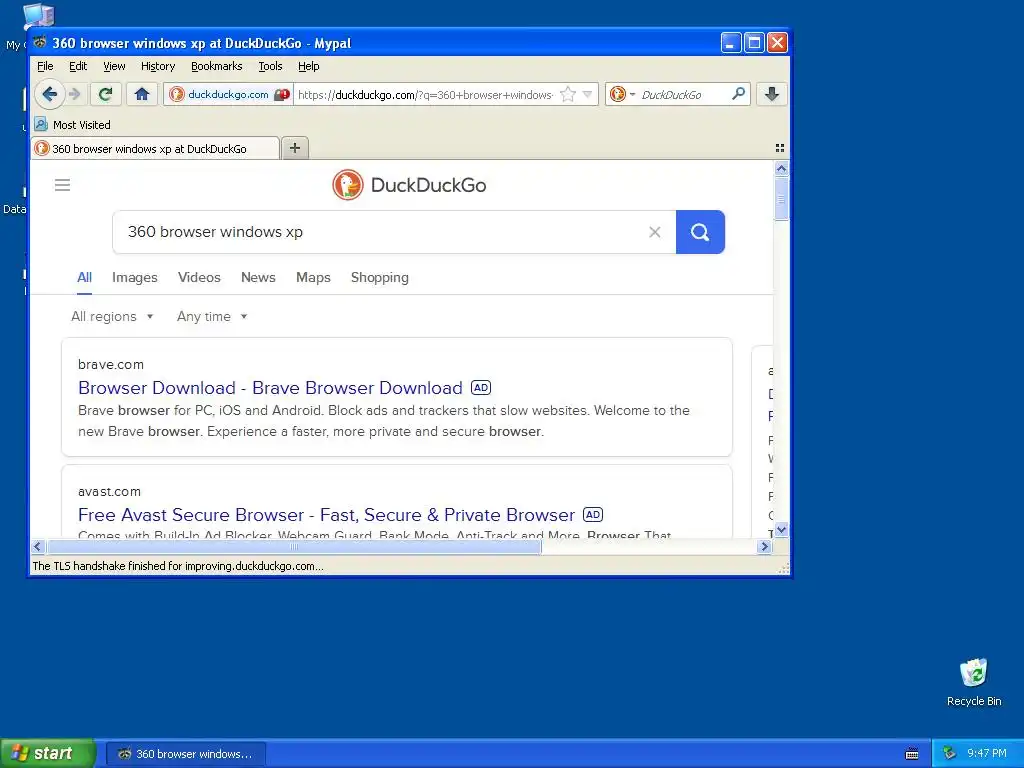Image resolution: width=1024 pixels, height=768 pixels.
Task: Open the View menu
Action: coord(114,66)
